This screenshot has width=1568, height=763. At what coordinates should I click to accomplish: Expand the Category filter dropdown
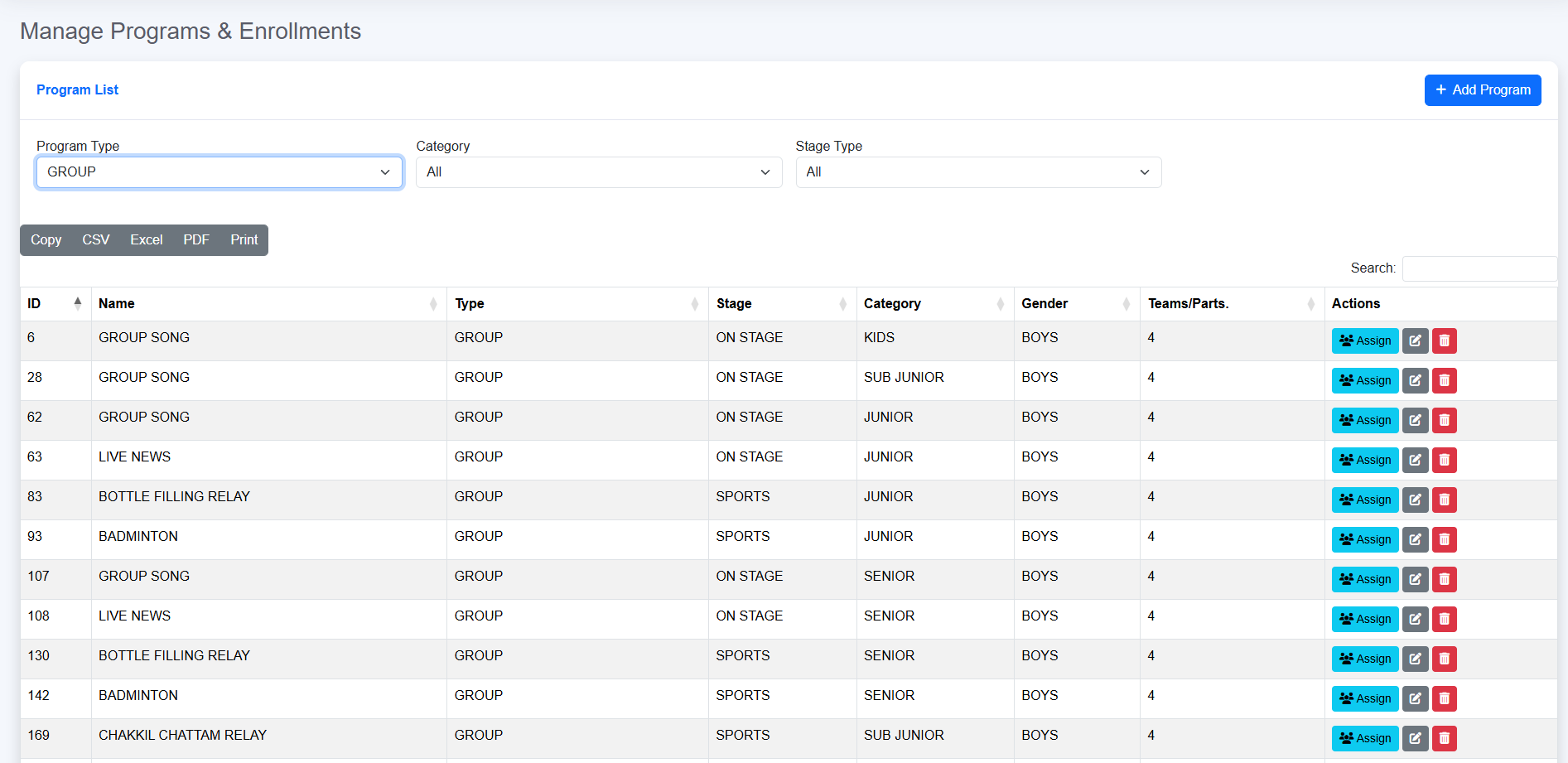(598, 172)
